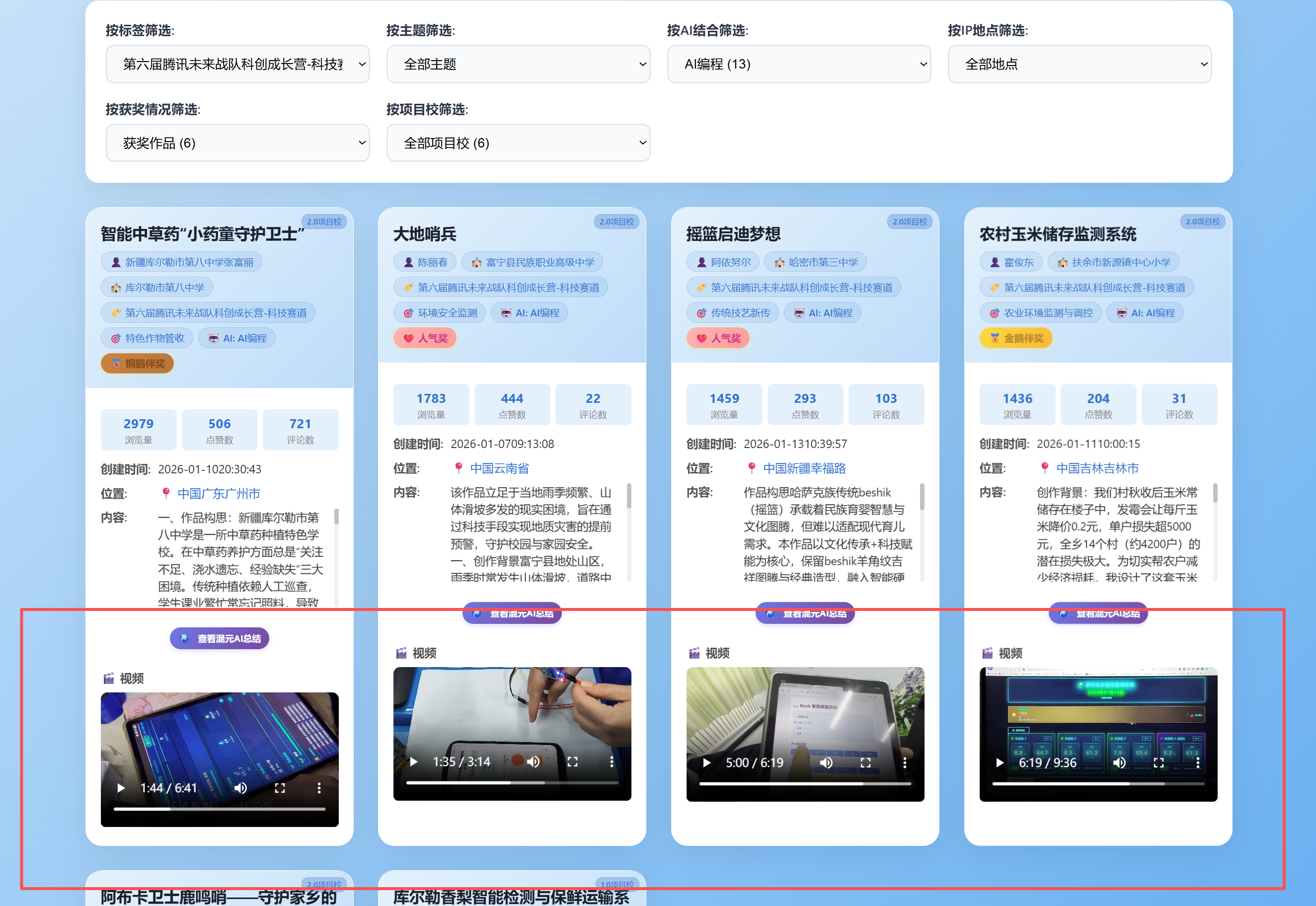Select the 富宁县民族职业高级中学 school tag
1316x906 pixels.
(x=532, y=262)
